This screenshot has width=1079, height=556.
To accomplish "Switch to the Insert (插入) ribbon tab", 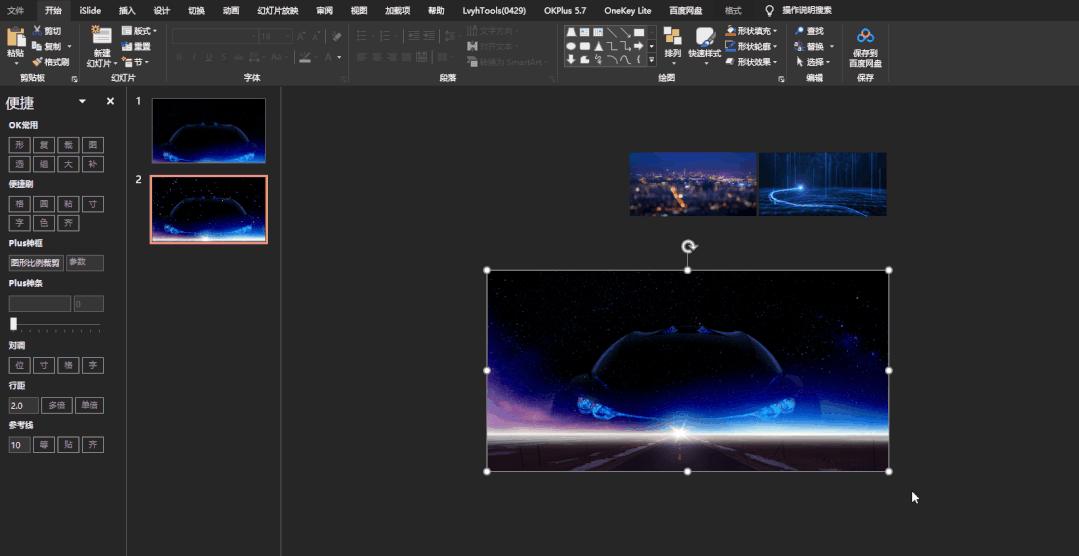I will pos(127,10).
